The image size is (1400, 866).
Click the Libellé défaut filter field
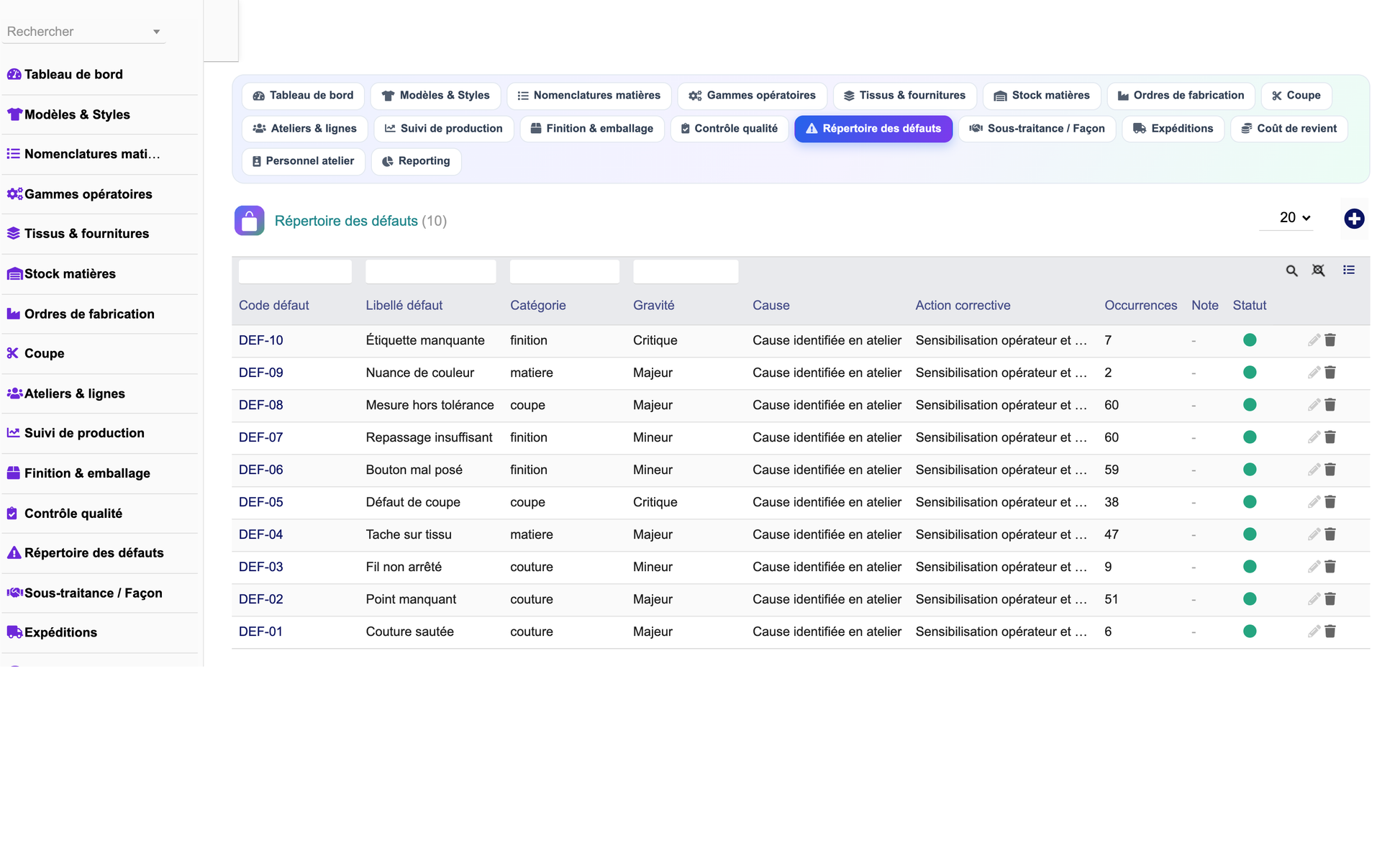(x=430, y=271)
